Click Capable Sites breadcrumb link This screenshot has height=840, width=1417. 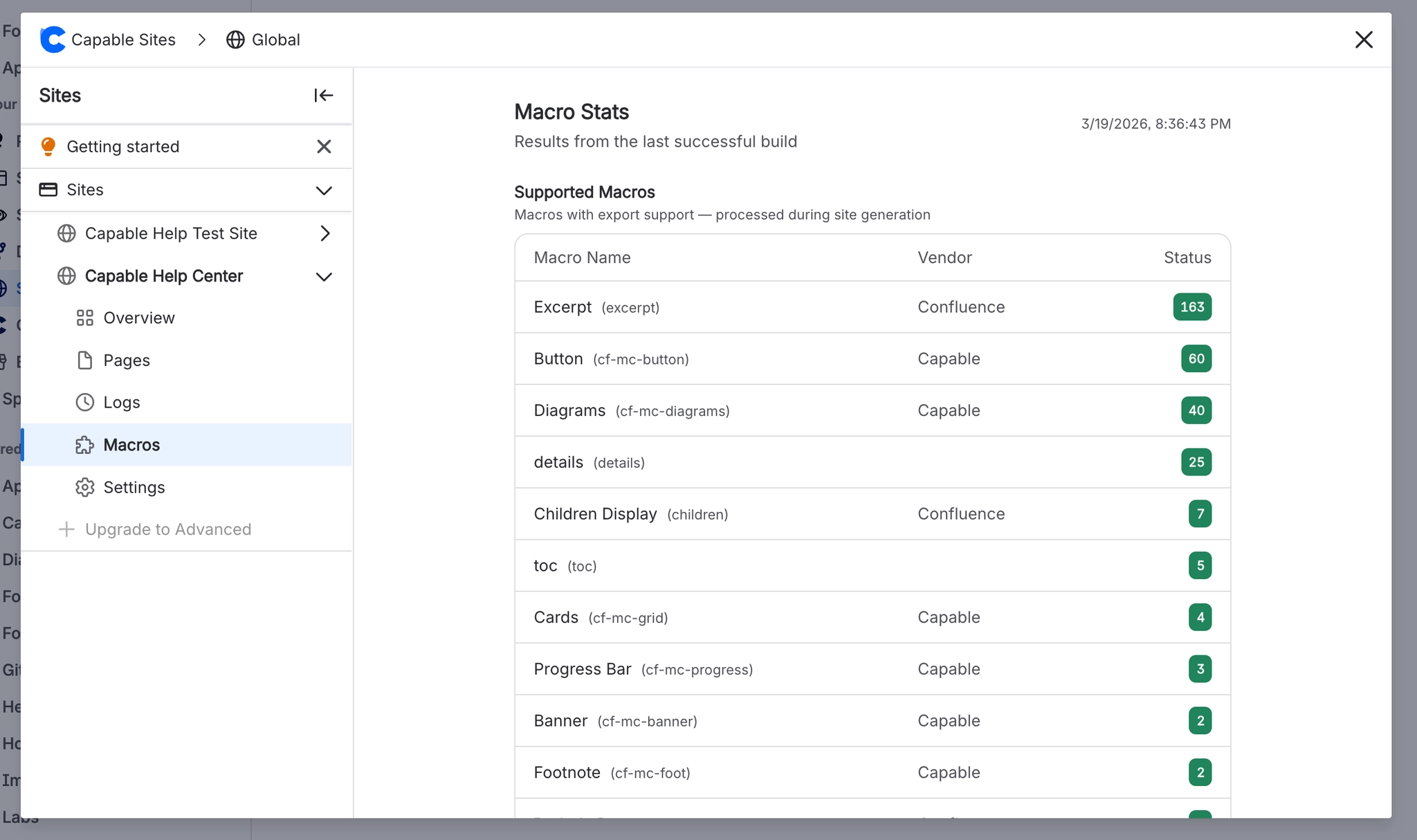click(x=123, y=39)
